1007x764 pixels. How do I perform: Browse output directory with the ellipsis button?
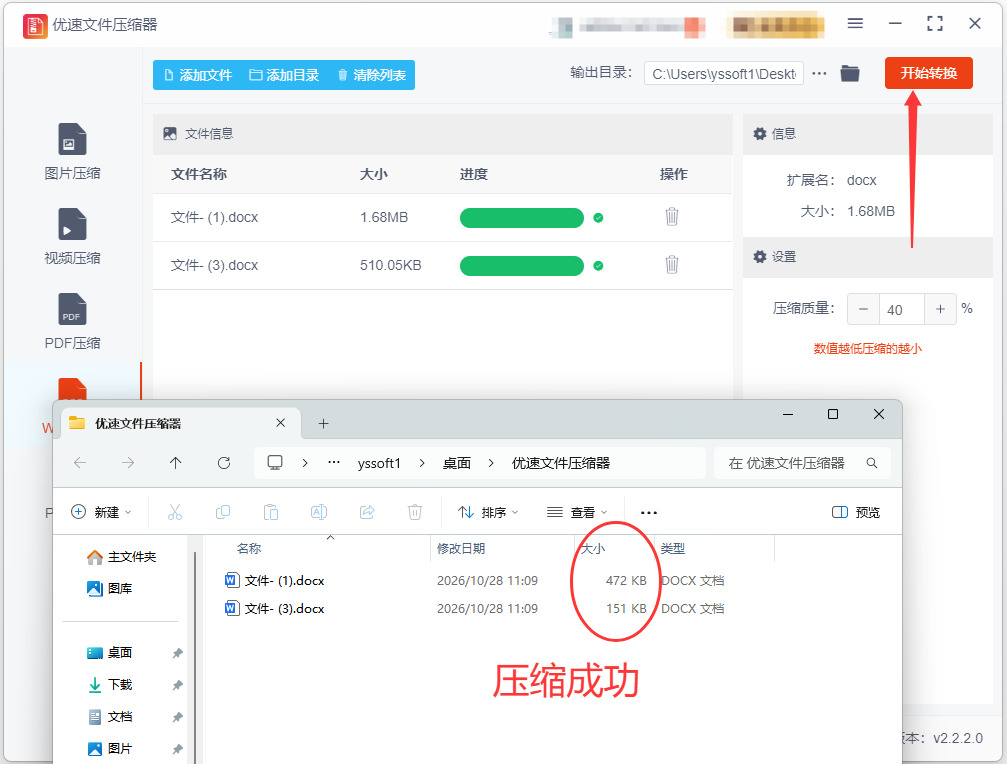point(819,74)
